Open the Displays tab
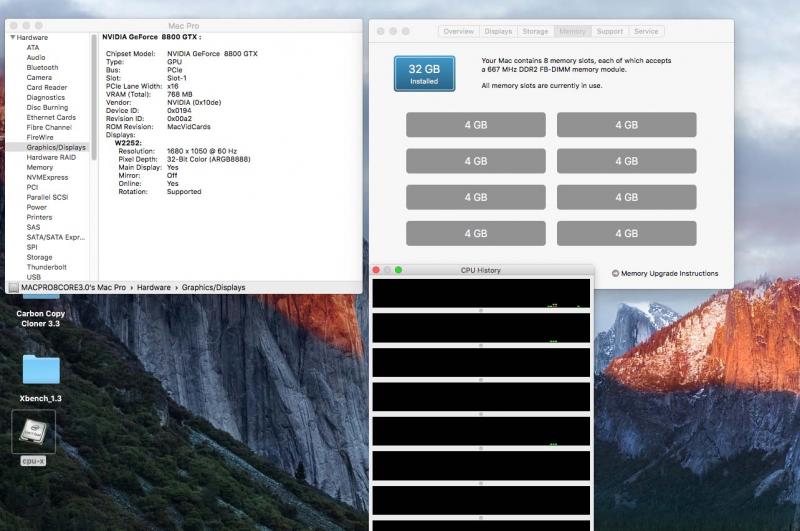800x531 pixels. point(498,31)
